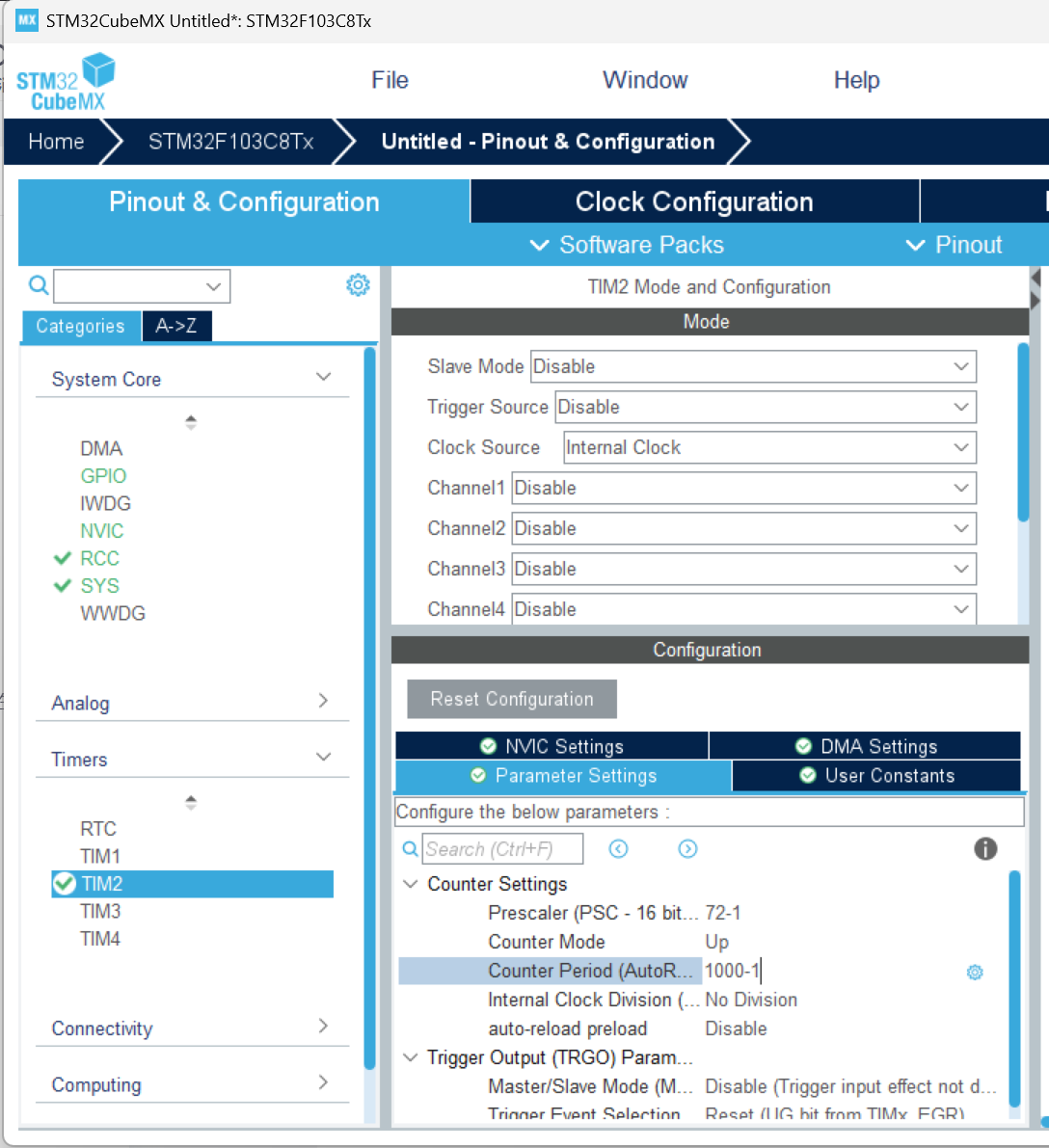Click the MX title bar app icon
The height and width of the screenshot is (1148, 1049).
tap(26, 20)
